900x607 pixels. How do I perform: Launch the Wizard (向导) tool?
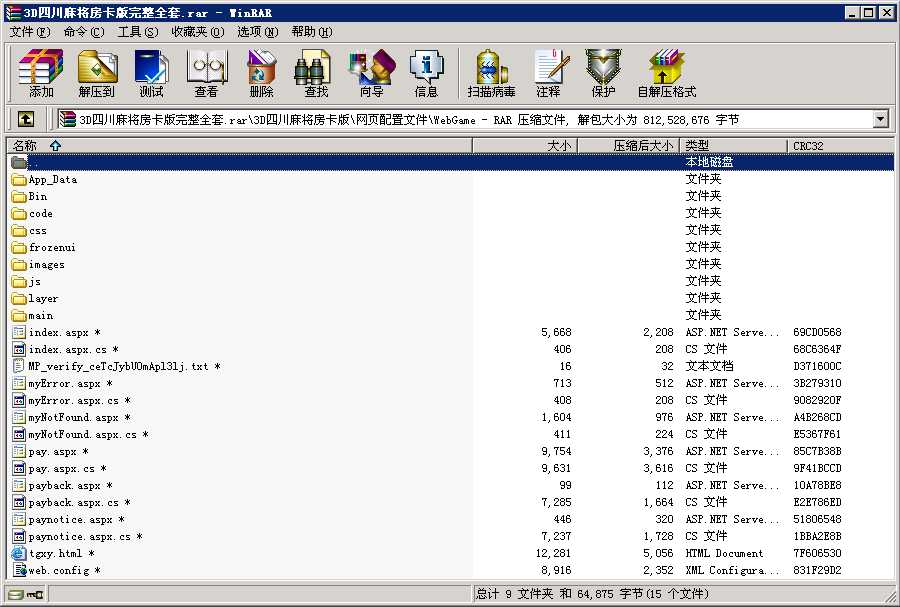[371, 73]
